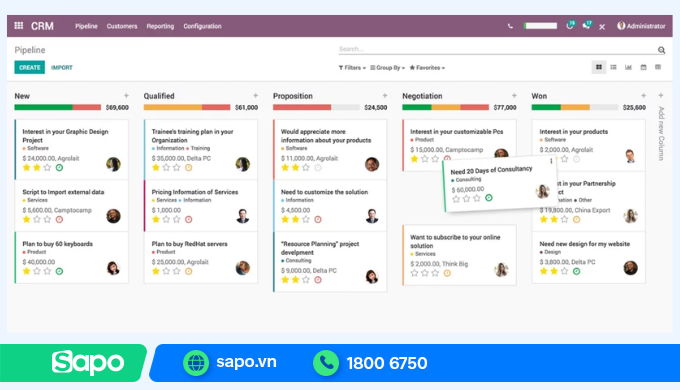
Task: Click the search input field
Action: click(497, 49)
